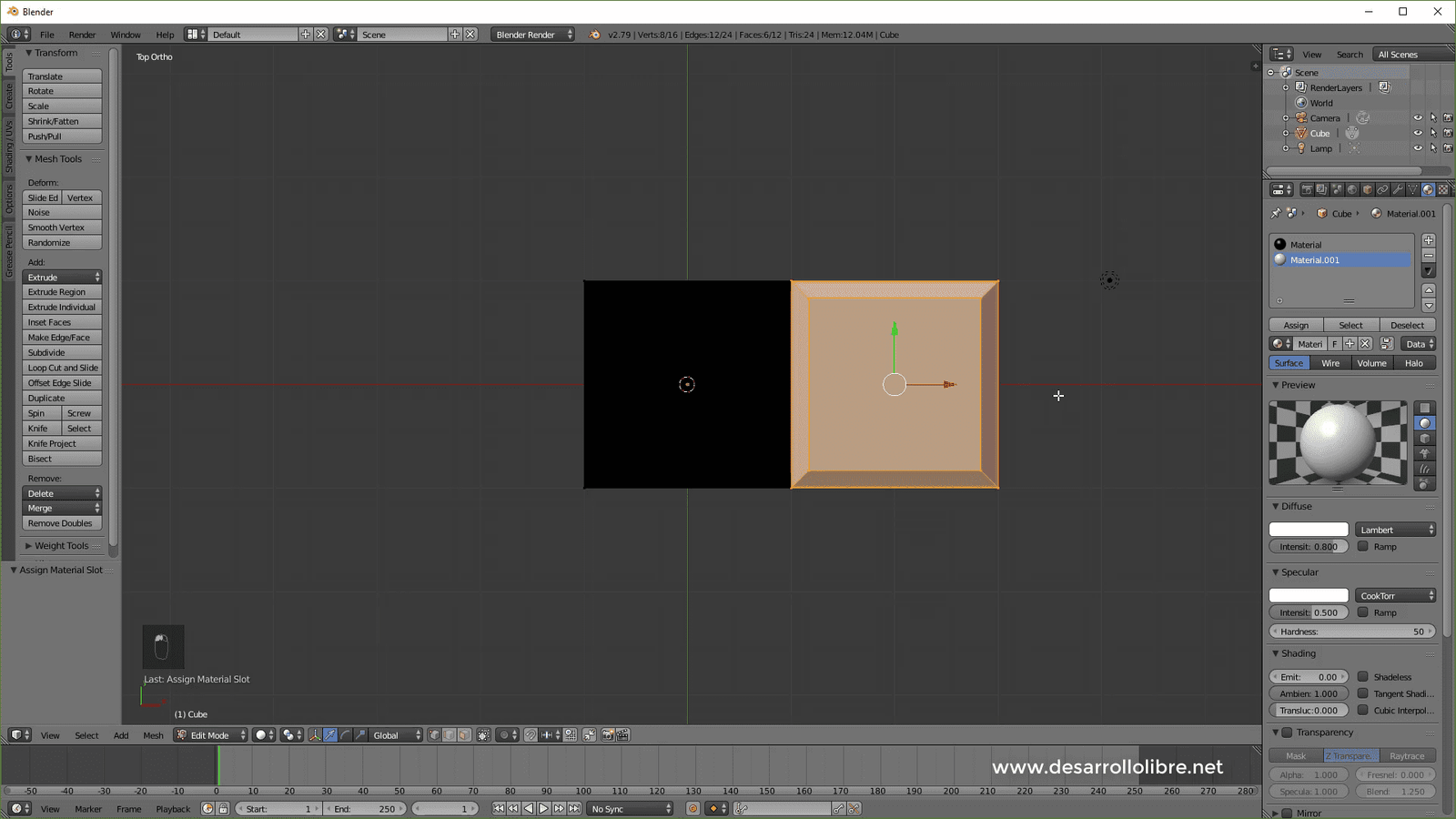Open the World properties tab

(x=1352, y=189)
